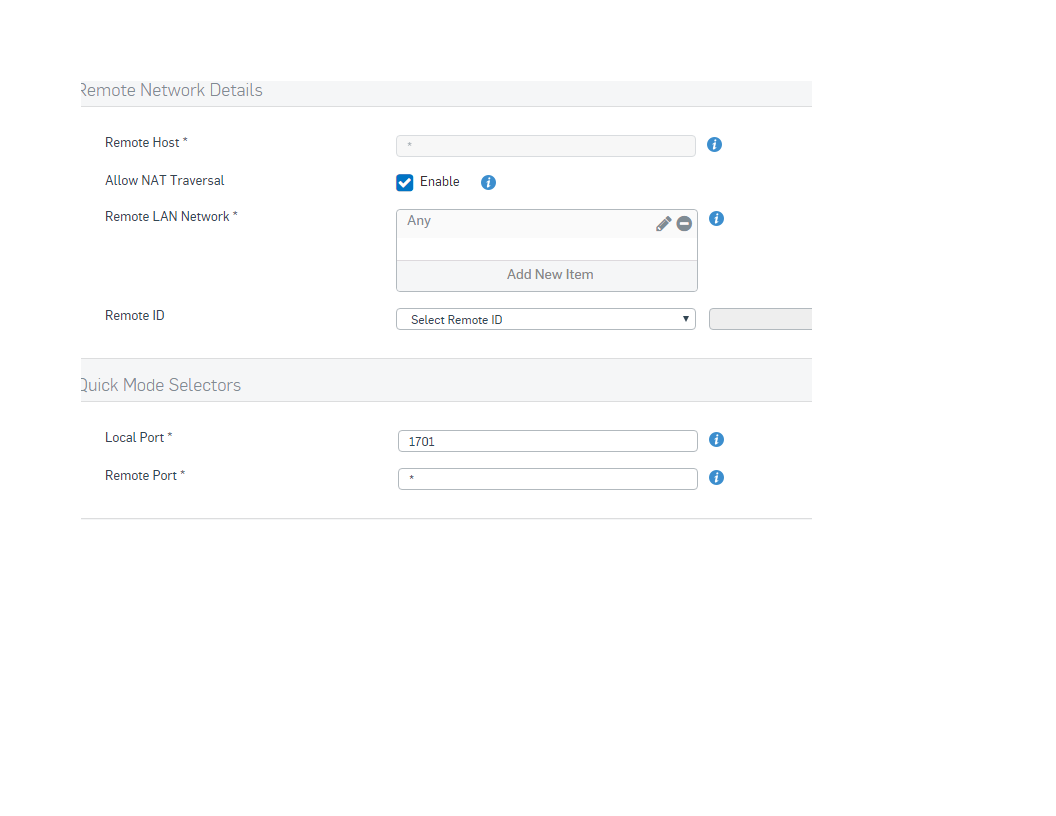Viewport: 1056px width, 816px height.
Task: Click the Remote Port info icon
Action: [717, 477]
